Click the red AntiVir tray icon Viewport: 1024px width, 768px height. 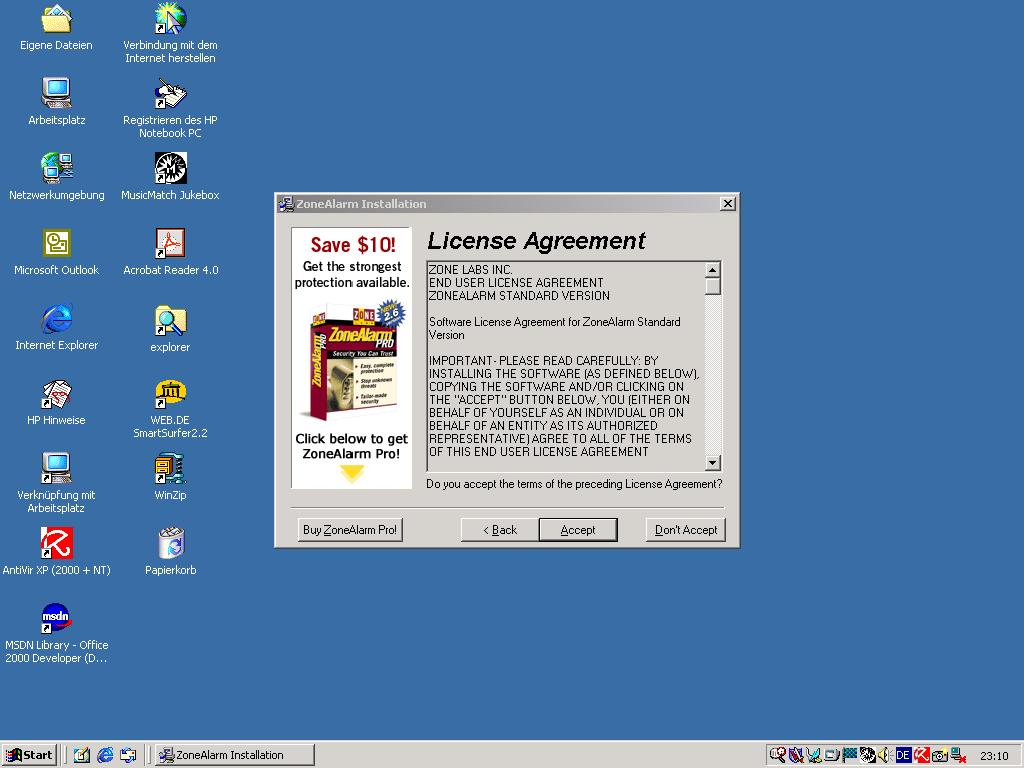[921, 755]
